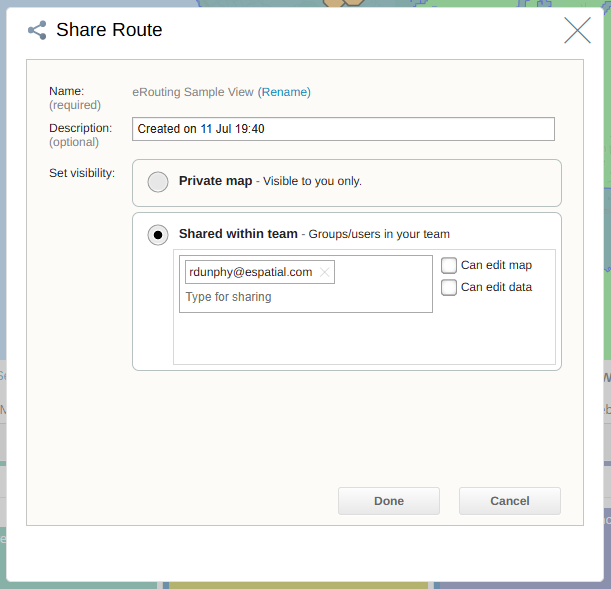611x589 pixels.
Task: Click the rdunphy@espatial.com email tag text
Action: (251, 272)
